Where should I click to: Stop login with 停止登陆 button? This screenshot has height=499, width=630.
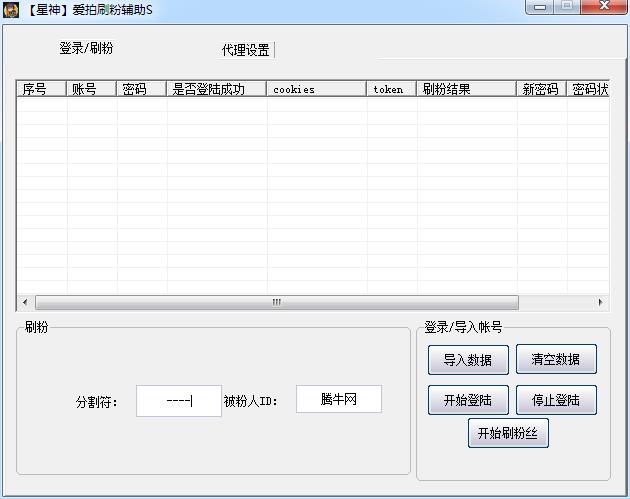tap(556, 400)
